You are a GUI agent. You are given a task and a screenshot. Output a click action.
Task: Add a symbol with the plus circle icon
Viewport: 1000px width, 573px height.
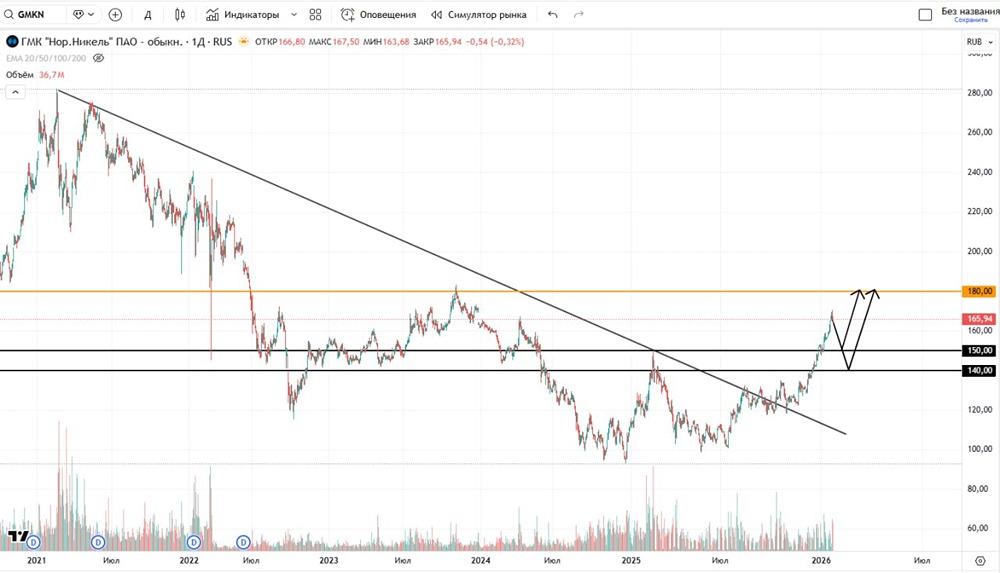tap(115, 14)
